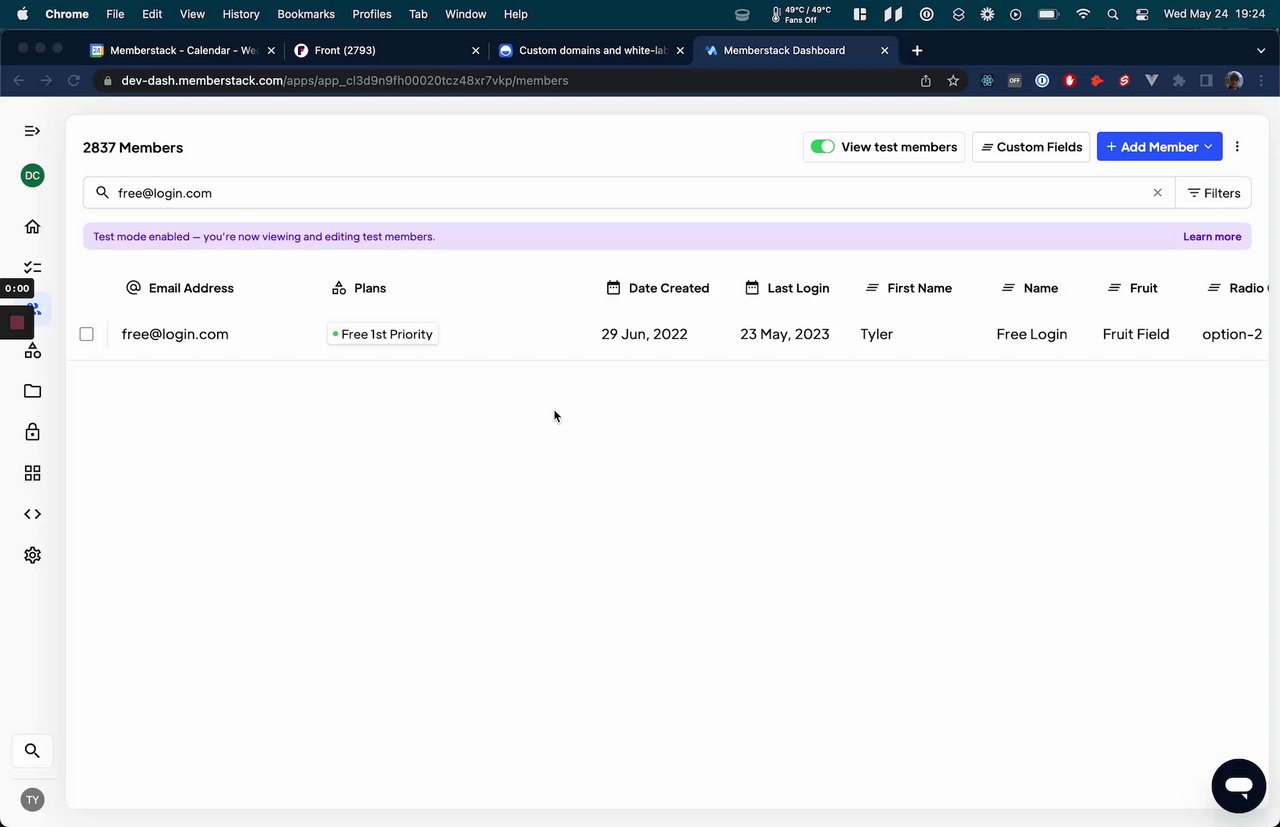
Task: Sort by the Email Address column header
Action: (x=180, y=288)
